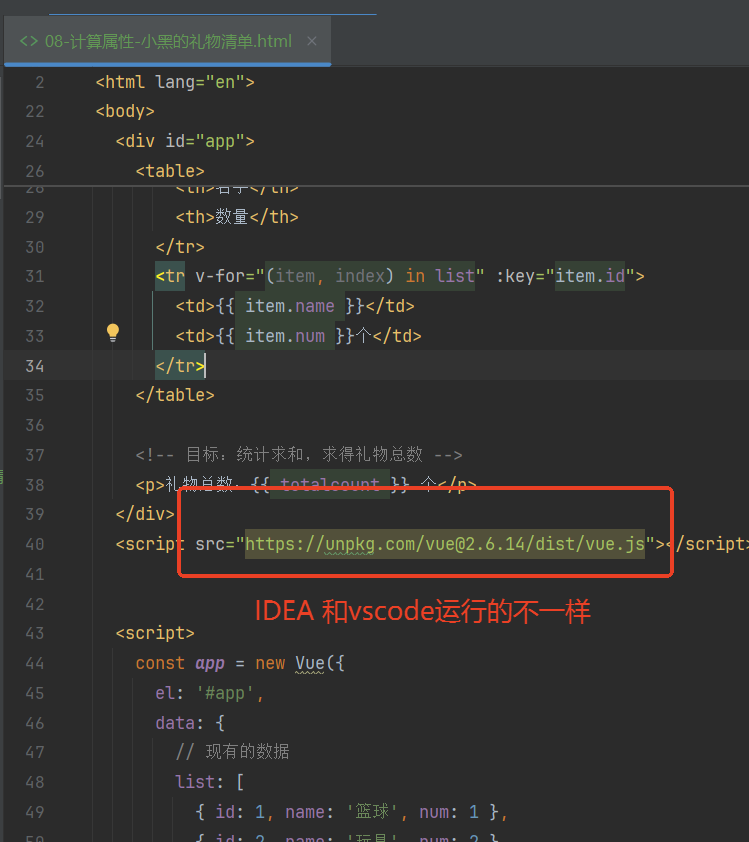Viewport: 749px width, 842px height.
Task: Open the 08-计算属性-小黑的礼物清单.html editor tab
Action: point(168,41)
